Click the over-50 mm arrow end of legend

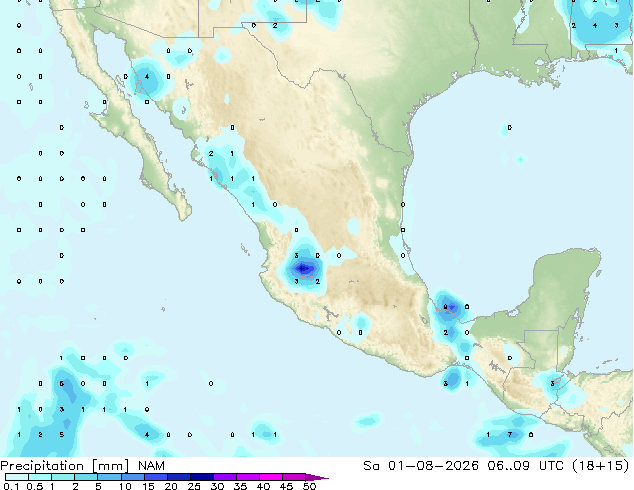pyautogui.click(x=317, y=477)
